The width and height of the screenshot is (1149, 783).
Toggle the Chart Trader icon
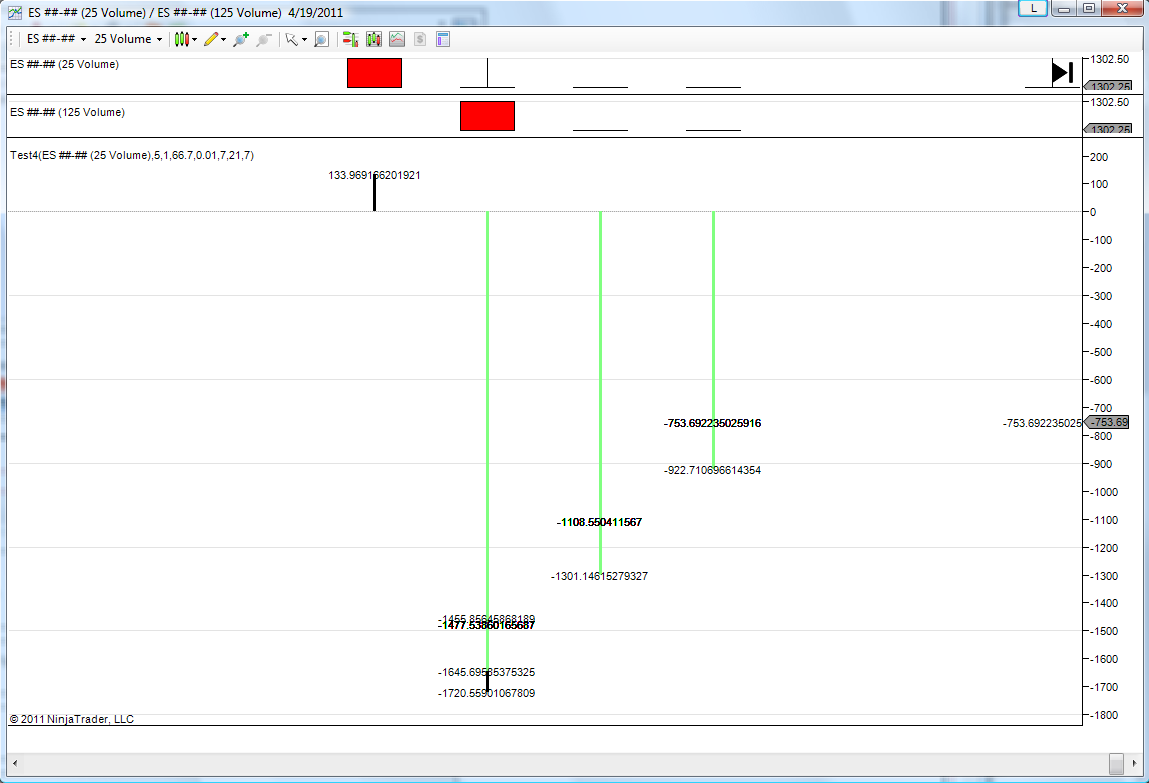click(x=350, y=40)
